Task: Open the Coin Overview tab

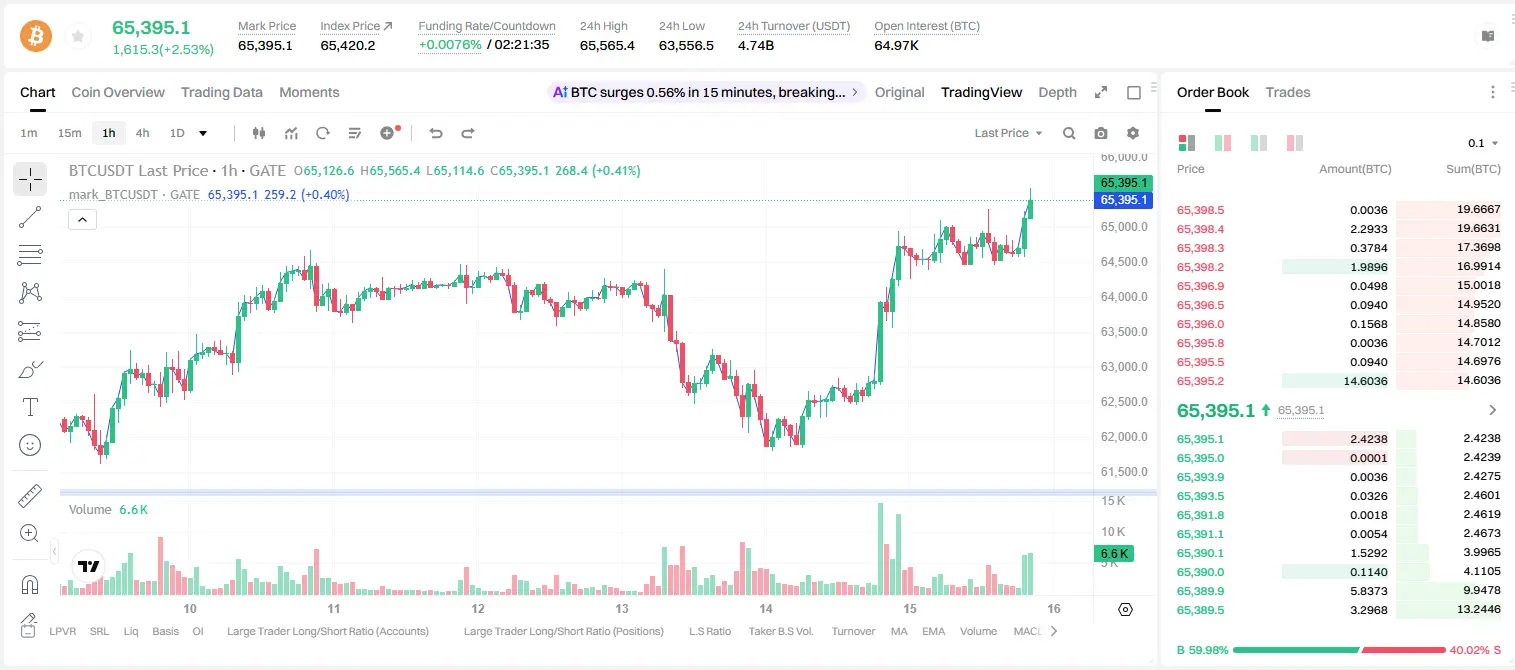Action: (x=118, y=92)
